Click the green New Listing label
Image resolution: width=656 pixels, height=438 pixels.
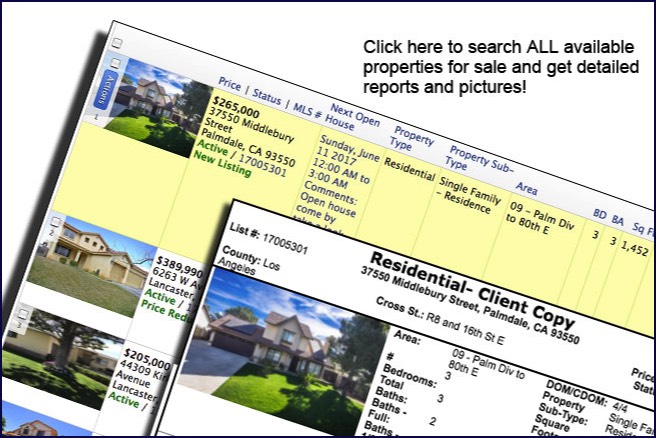tap(222, 164)
